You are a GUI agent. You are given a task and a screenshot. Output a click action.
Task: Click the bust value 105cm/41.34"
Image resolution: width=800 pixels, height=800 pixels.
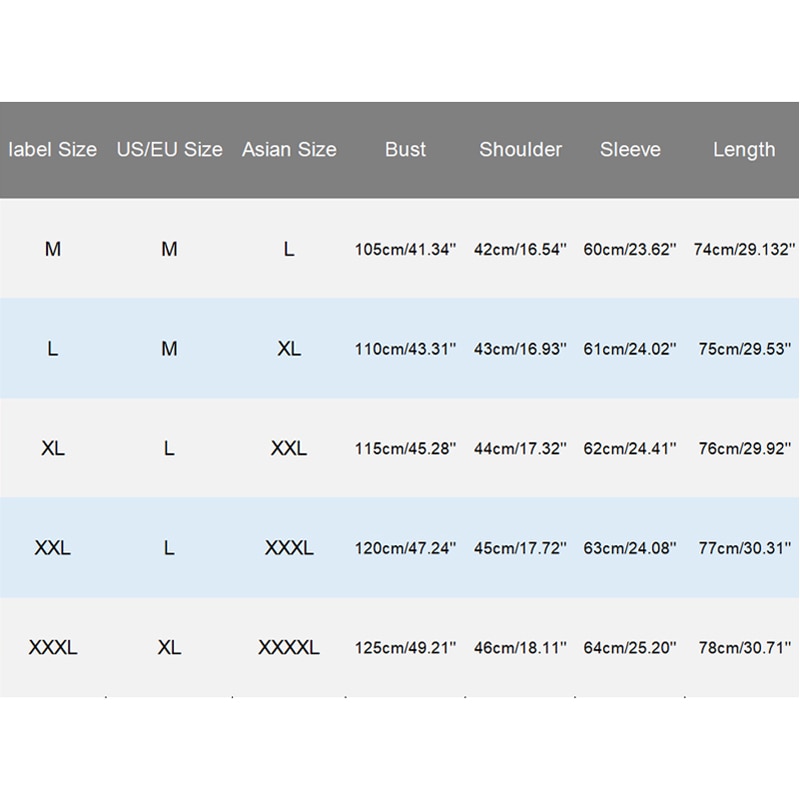(x=405, y=249)
